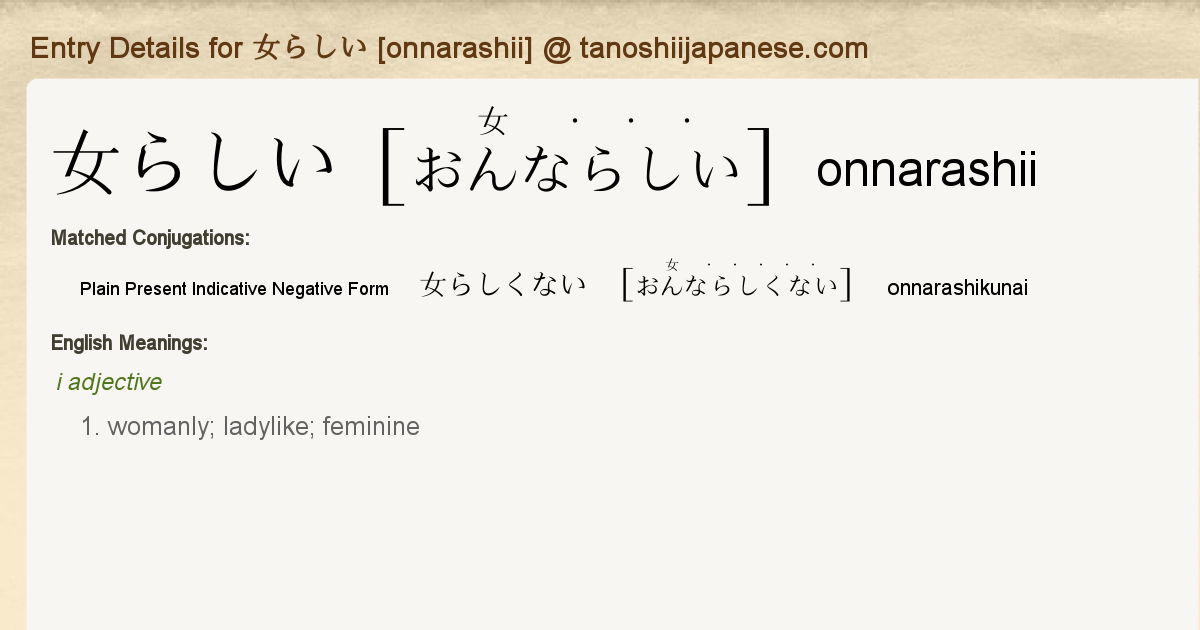Click the large romaji 'onnarashii'
1200x630 pixels.
(x=926, y=171)
